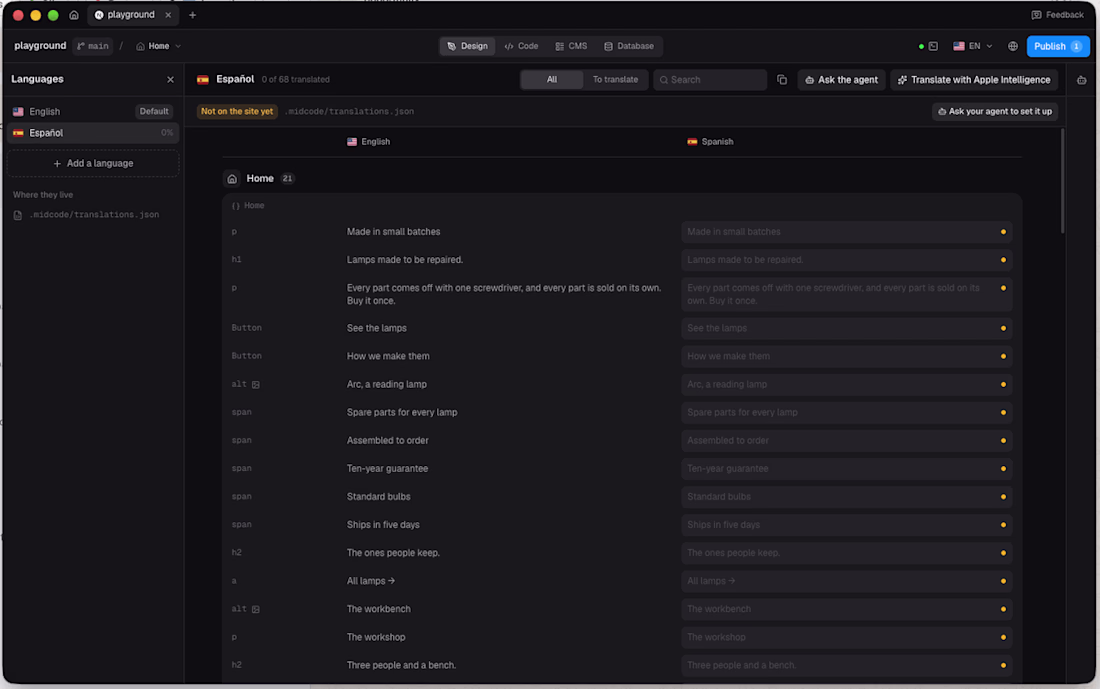Open the main branch selector
Screen dimensions: 1100x689
coord(93,46)
